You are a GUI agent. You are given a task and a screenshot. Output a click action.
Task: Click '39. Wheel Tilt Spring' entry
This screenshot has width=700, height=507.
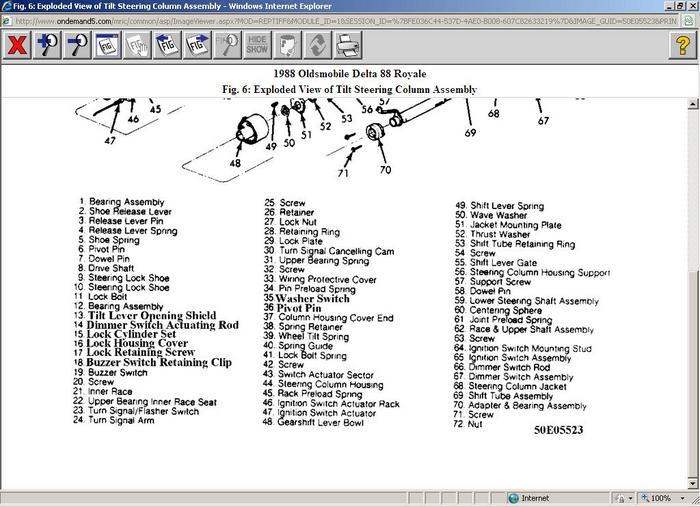pyautogui.click(x=306, y=336)
